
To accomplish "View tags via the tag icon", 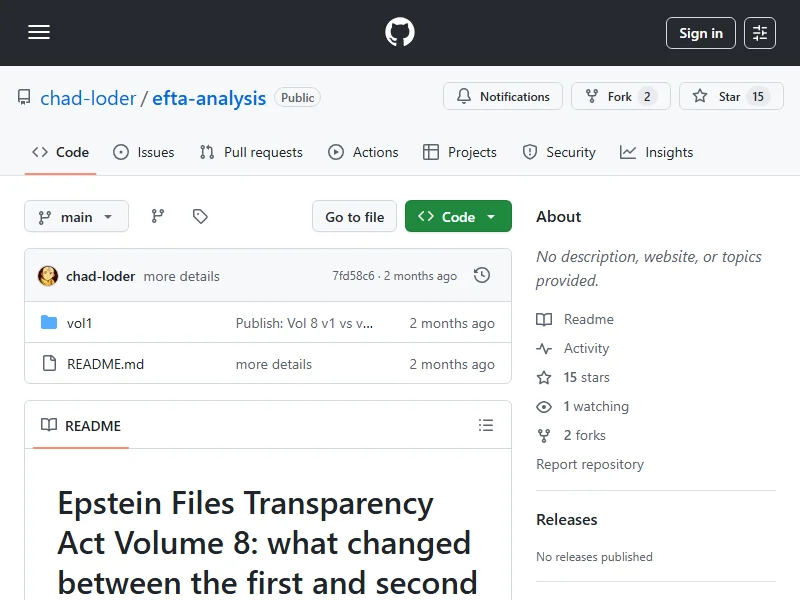I will coord(200,216).
